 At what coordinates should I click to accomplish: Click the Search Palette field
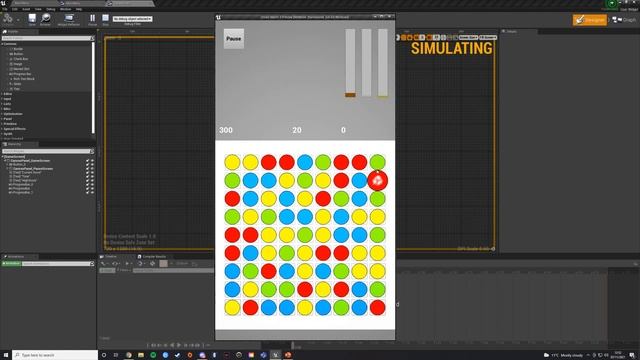coord(48,38)
